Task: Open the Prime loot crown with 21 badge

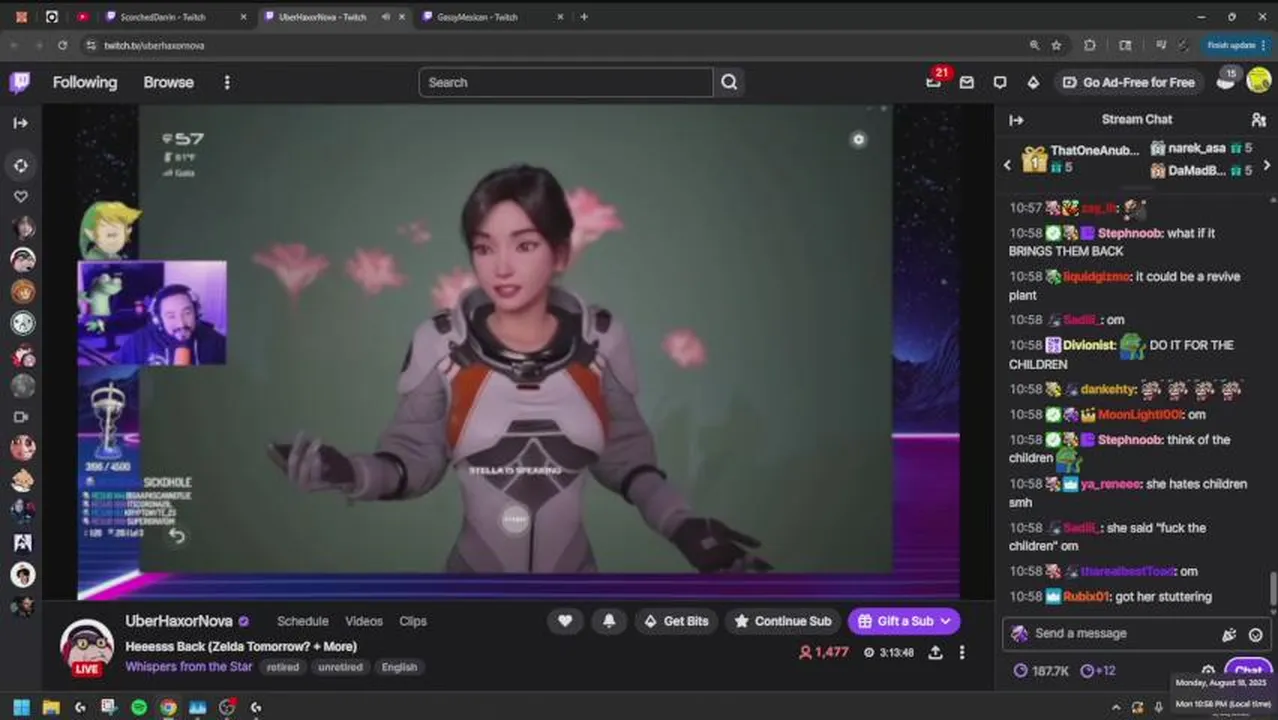Action: pyautogui.click(x=934, y=82)
